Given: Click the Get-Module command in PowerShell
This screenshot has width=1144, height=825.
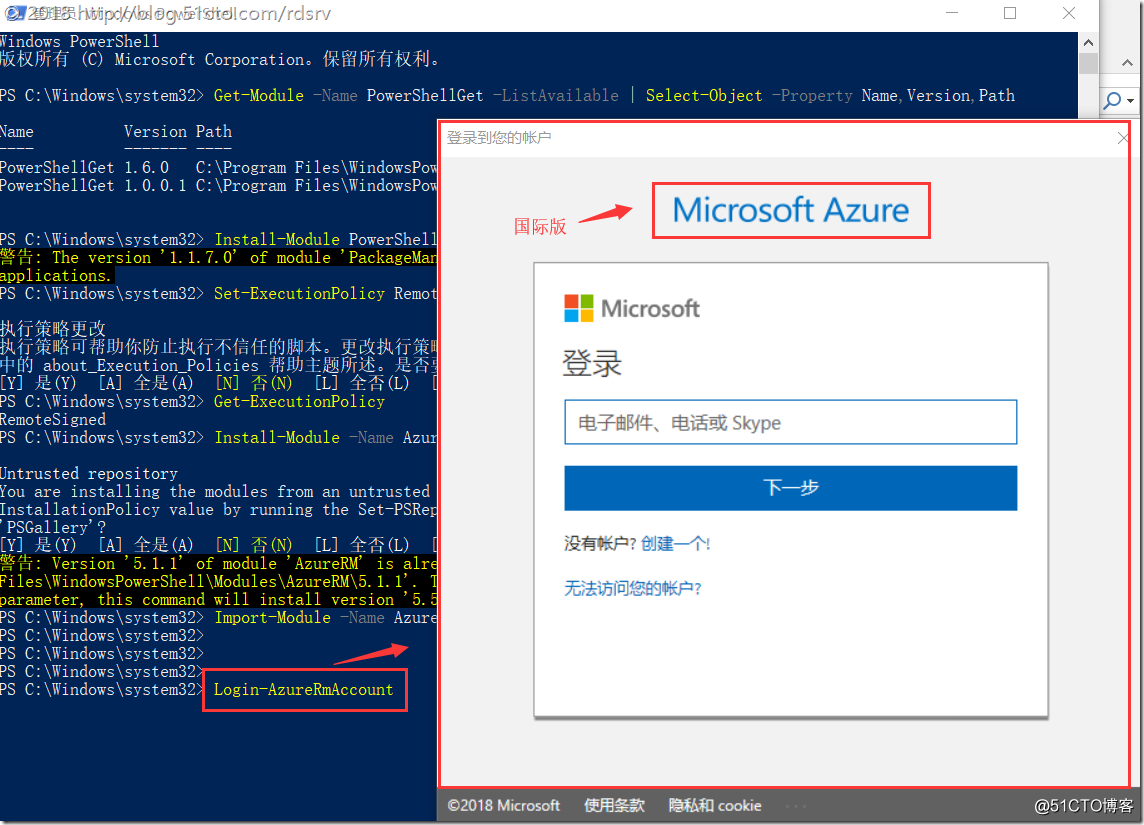Looking at the screenshot, I should [x=258, y=96].
